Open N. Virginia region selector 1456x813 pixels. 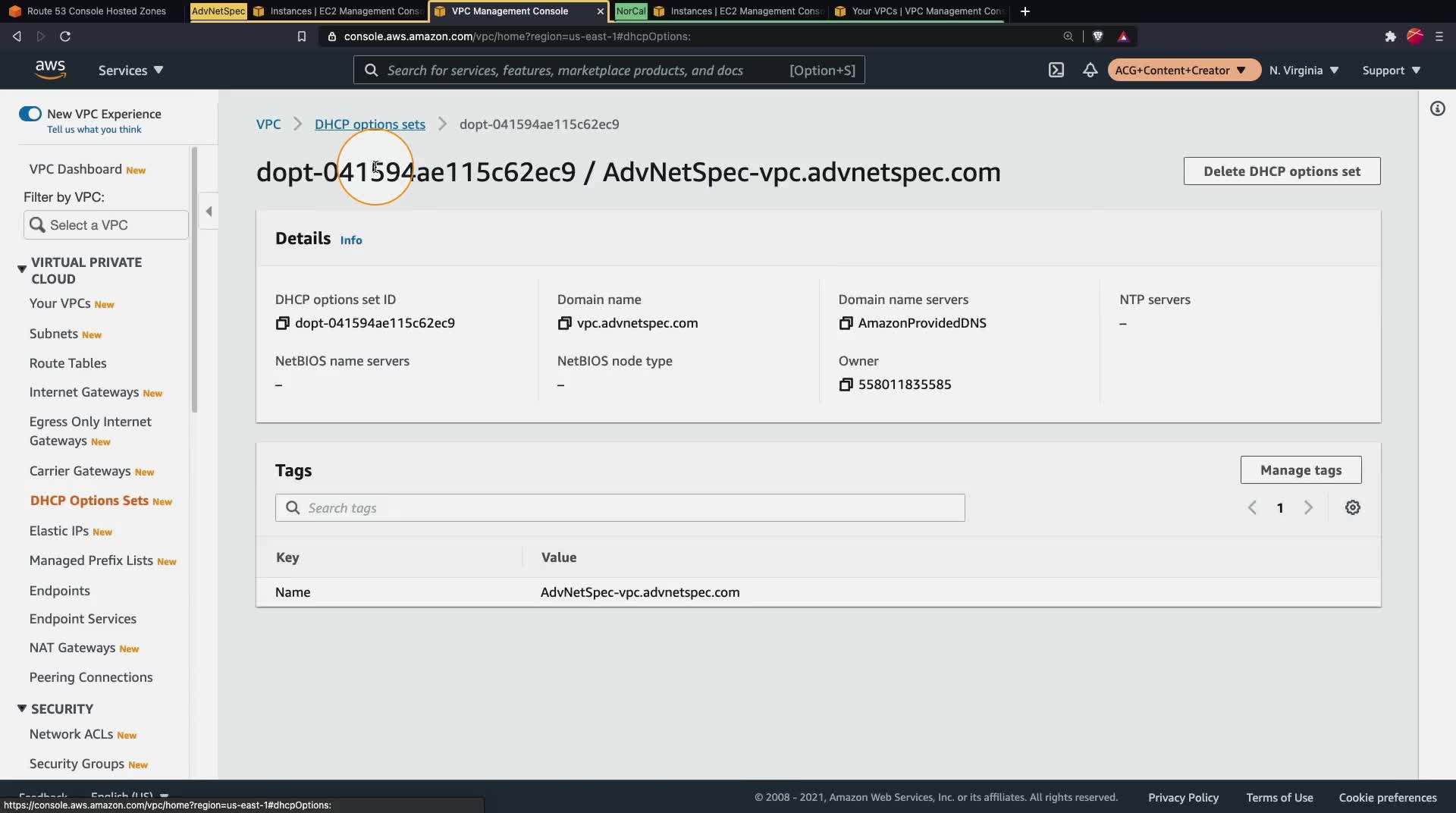(x=1304, y=70)
